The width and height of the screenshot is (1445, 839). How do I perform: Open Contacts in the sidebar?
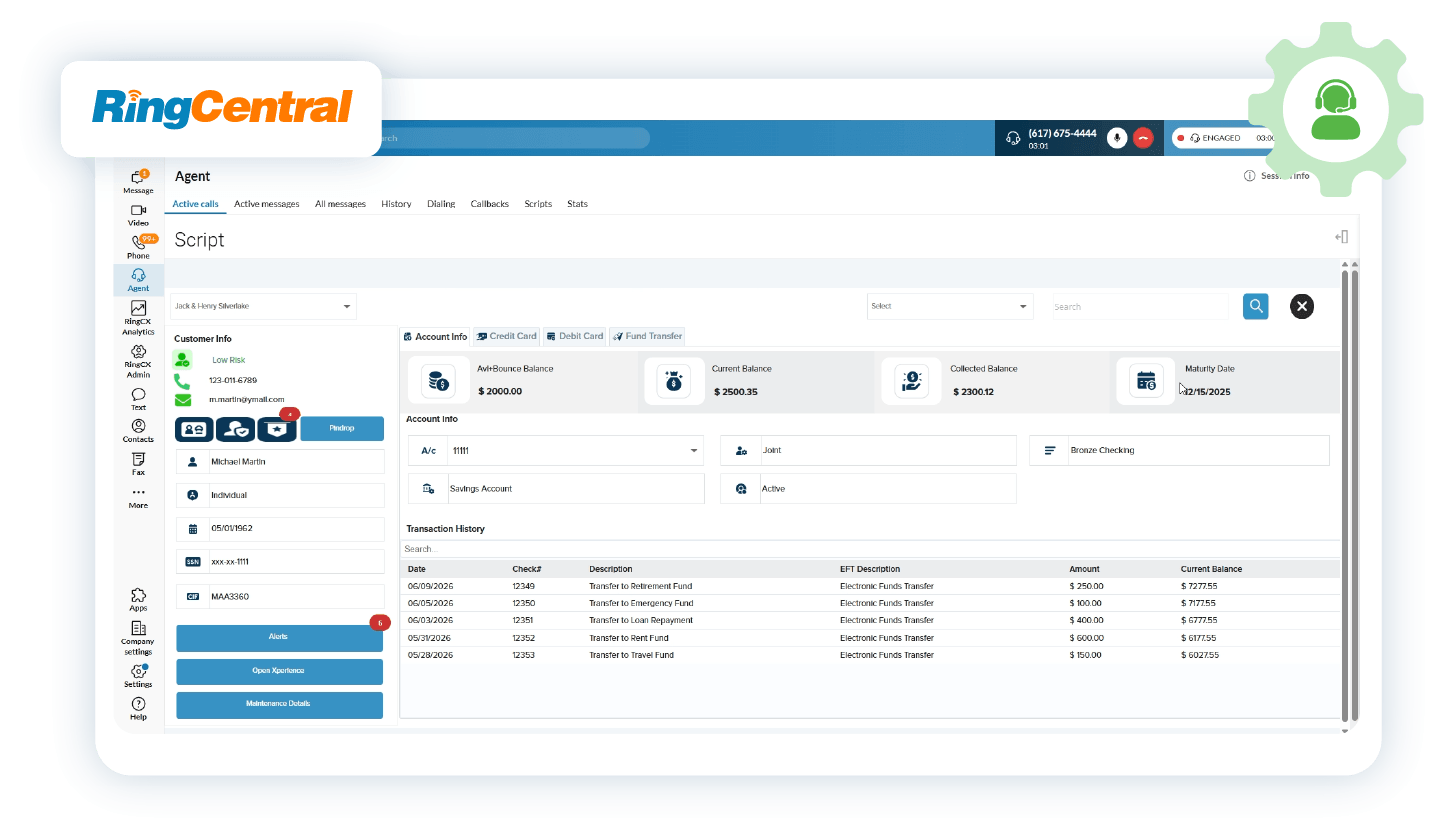138,431
